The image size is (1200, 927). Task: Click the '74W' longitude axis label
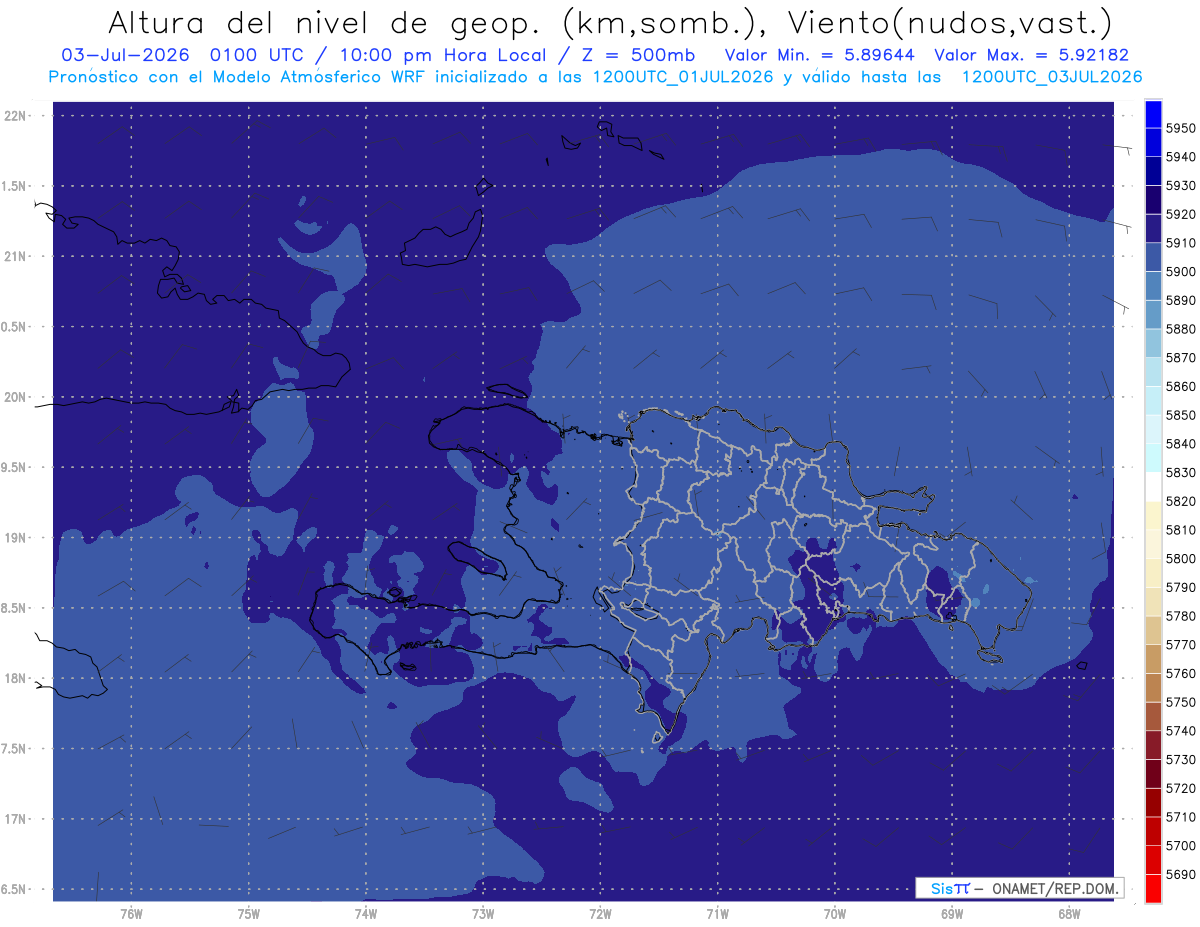point(365,912)
